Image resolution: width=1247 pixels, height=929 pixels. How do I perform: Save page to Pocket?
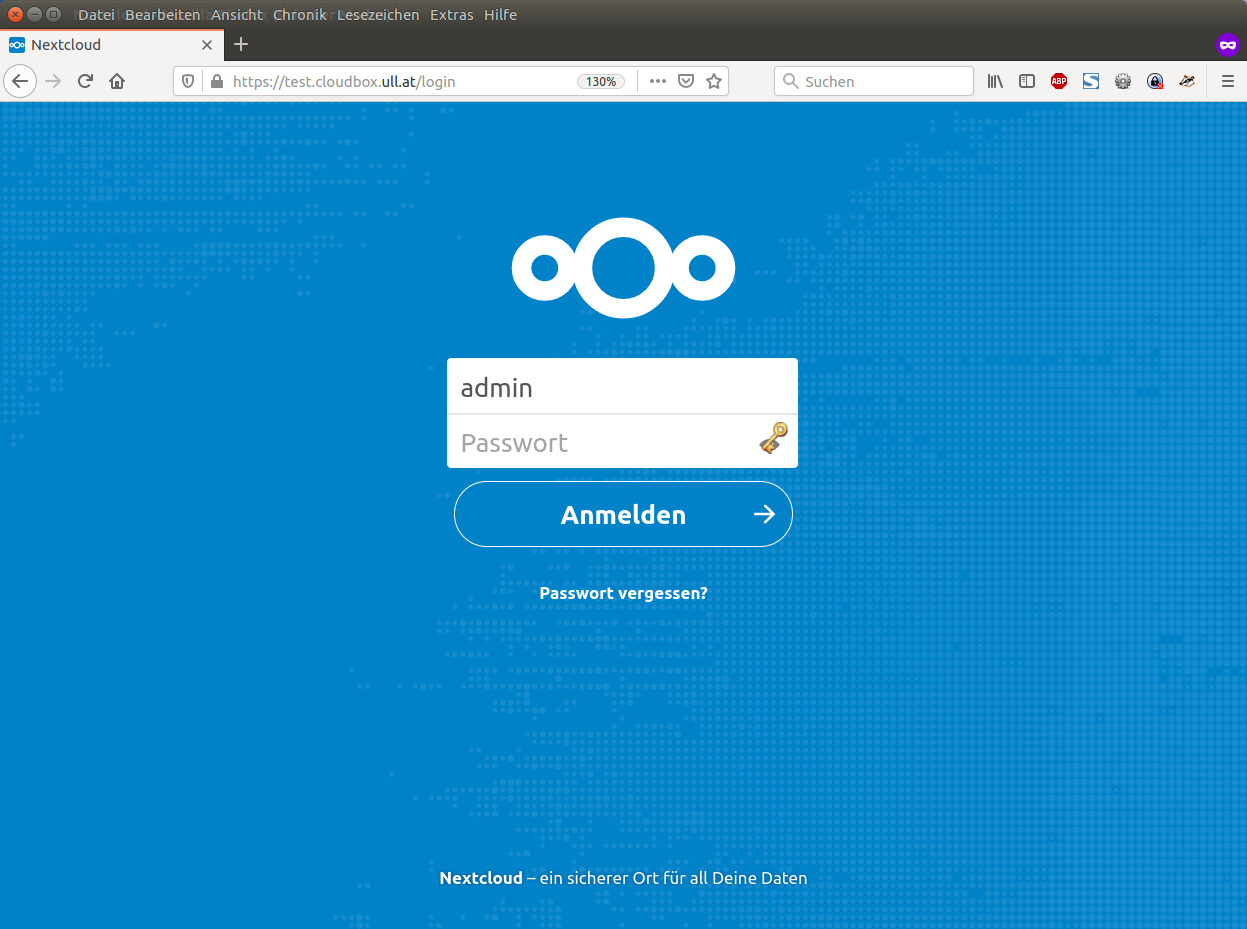[686, 82]
